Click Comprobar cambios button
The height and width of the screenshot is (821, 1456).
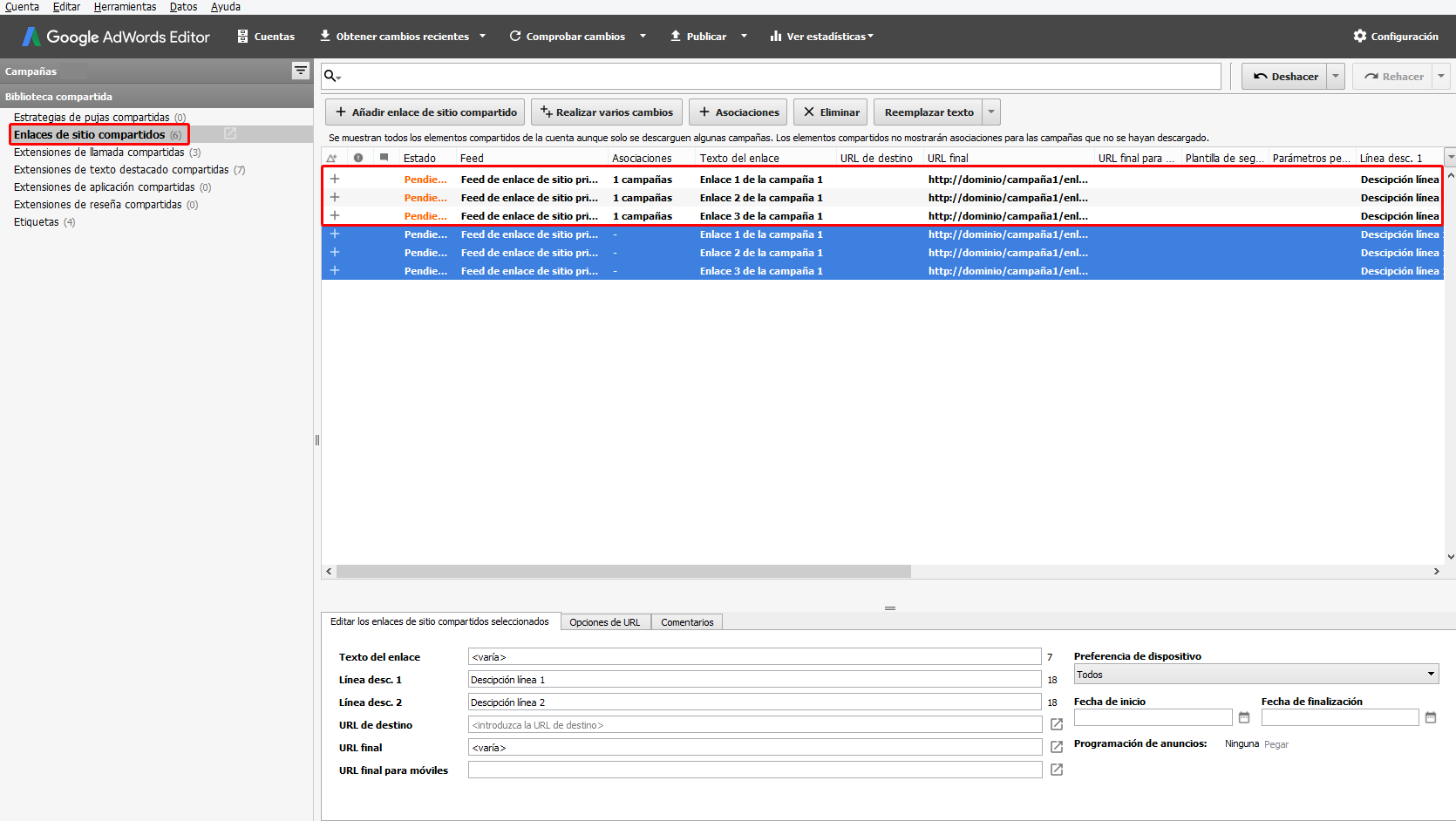pos(568,37)
